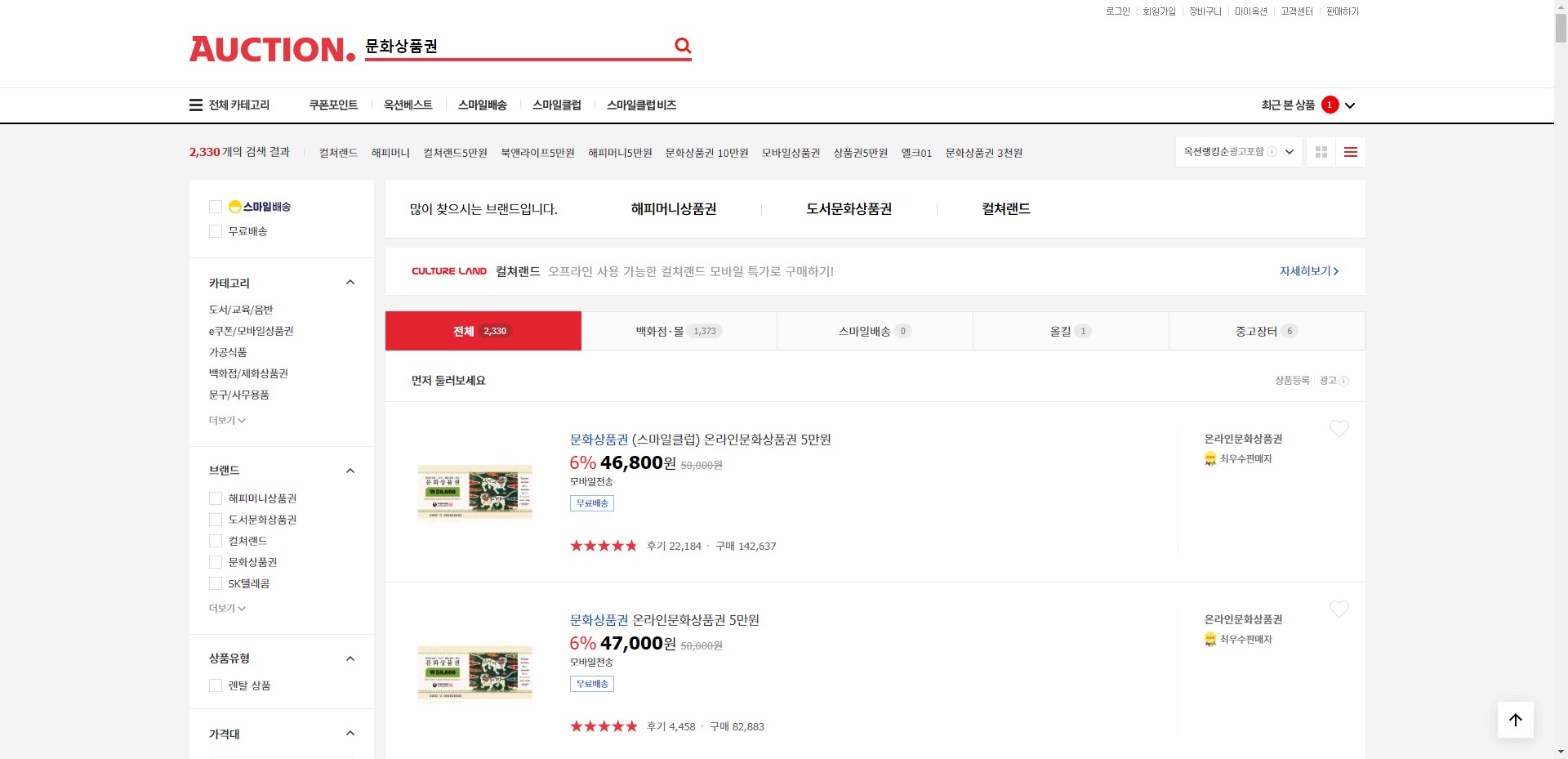The height and width of the screenshot is (759, 1568).
Task: Open 스마일배송 in the navigation bar
Action: (483, 105)
